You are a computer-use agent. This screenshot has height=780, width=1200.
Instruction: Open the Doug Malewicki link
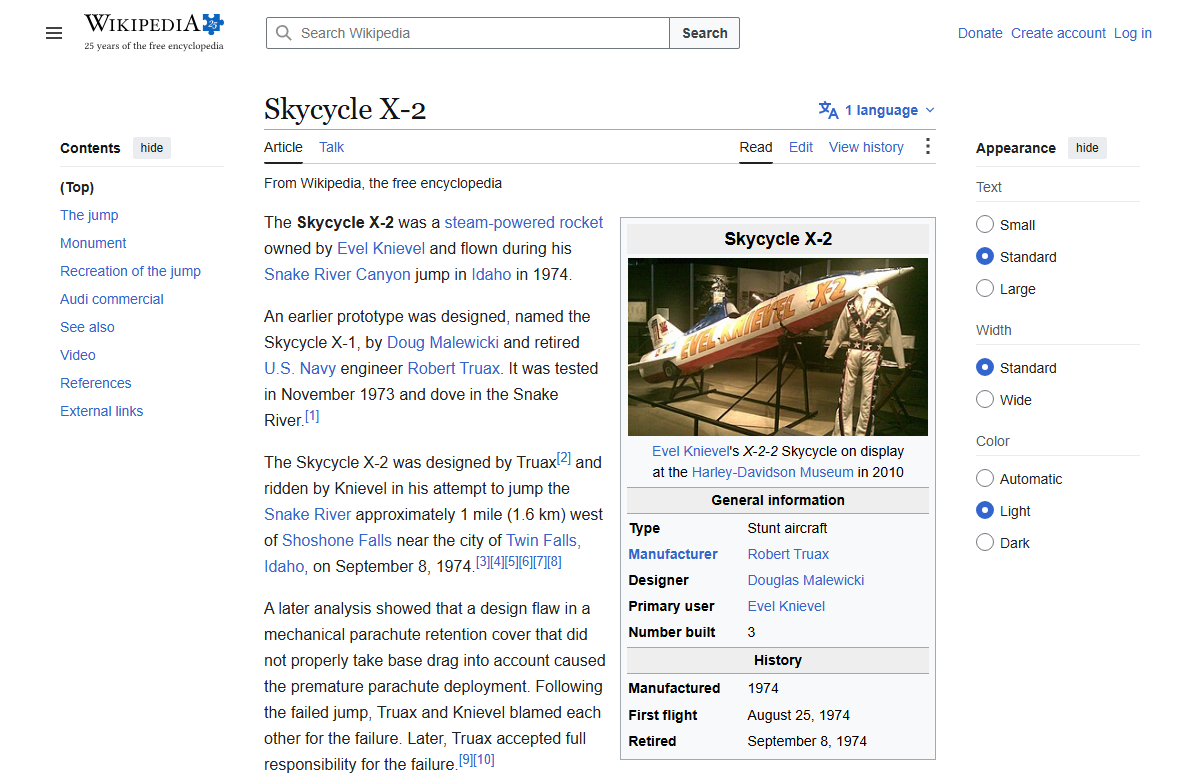443,342
